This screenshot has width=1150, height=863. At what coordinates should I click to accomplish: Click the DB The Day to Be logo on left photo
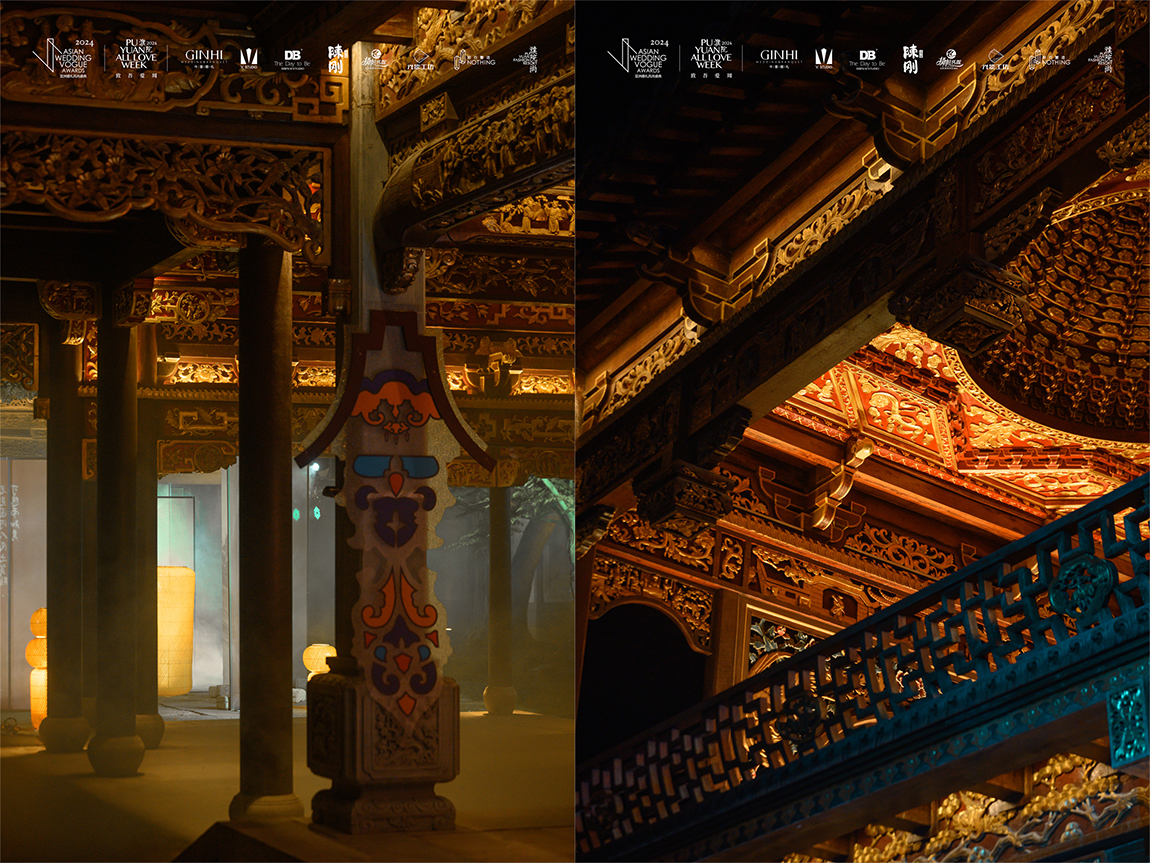pos(292,59)
